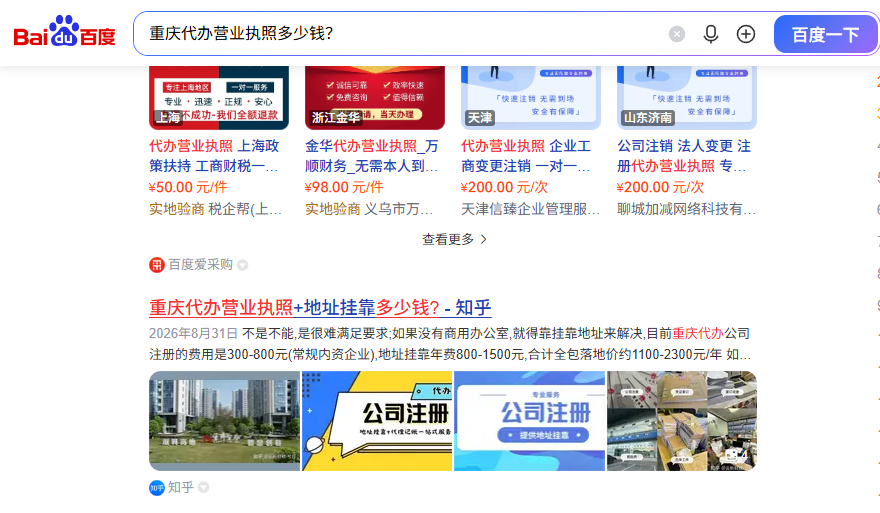
Task: Open the dropdown arrow beside 百度爱采购
Action: click(242, 265)
